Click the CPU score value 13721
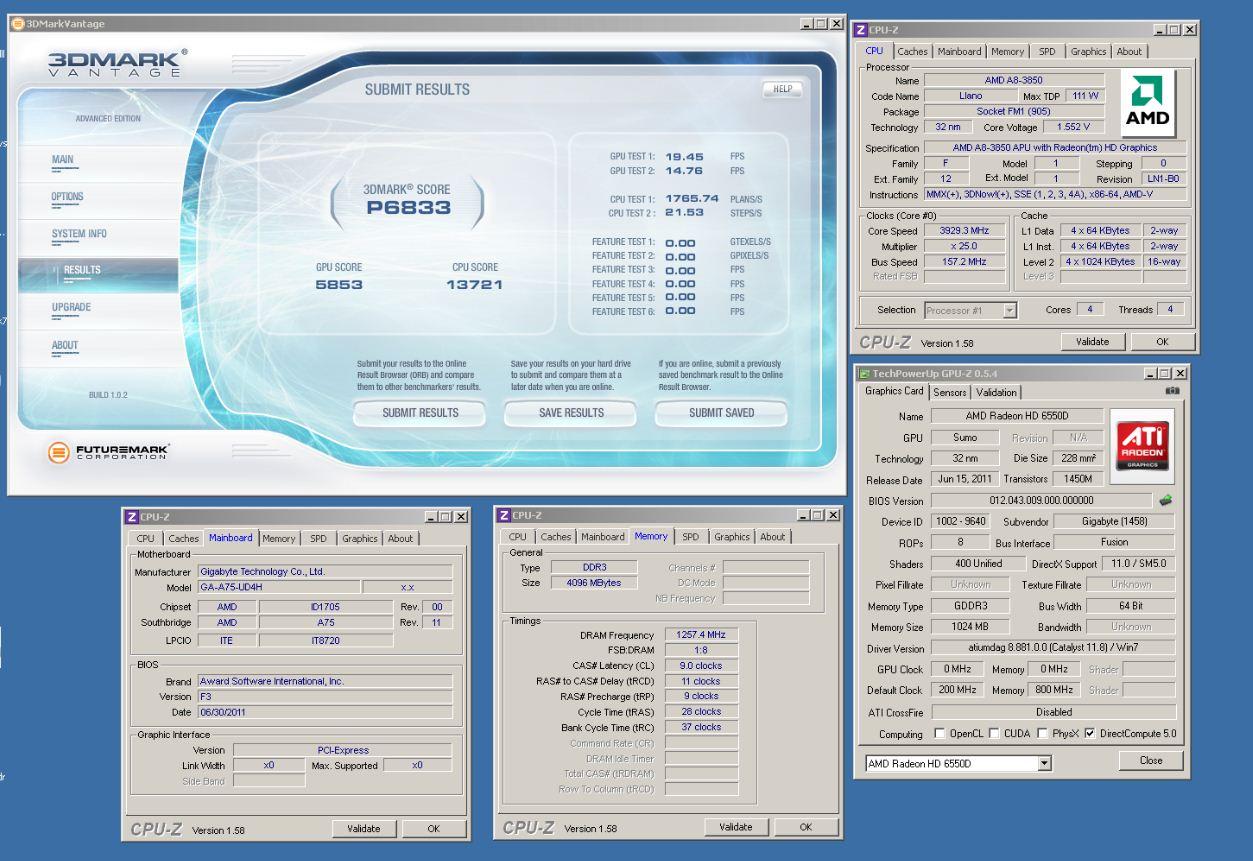Screen dimensions: 1253x861 (x=474, y=285)
